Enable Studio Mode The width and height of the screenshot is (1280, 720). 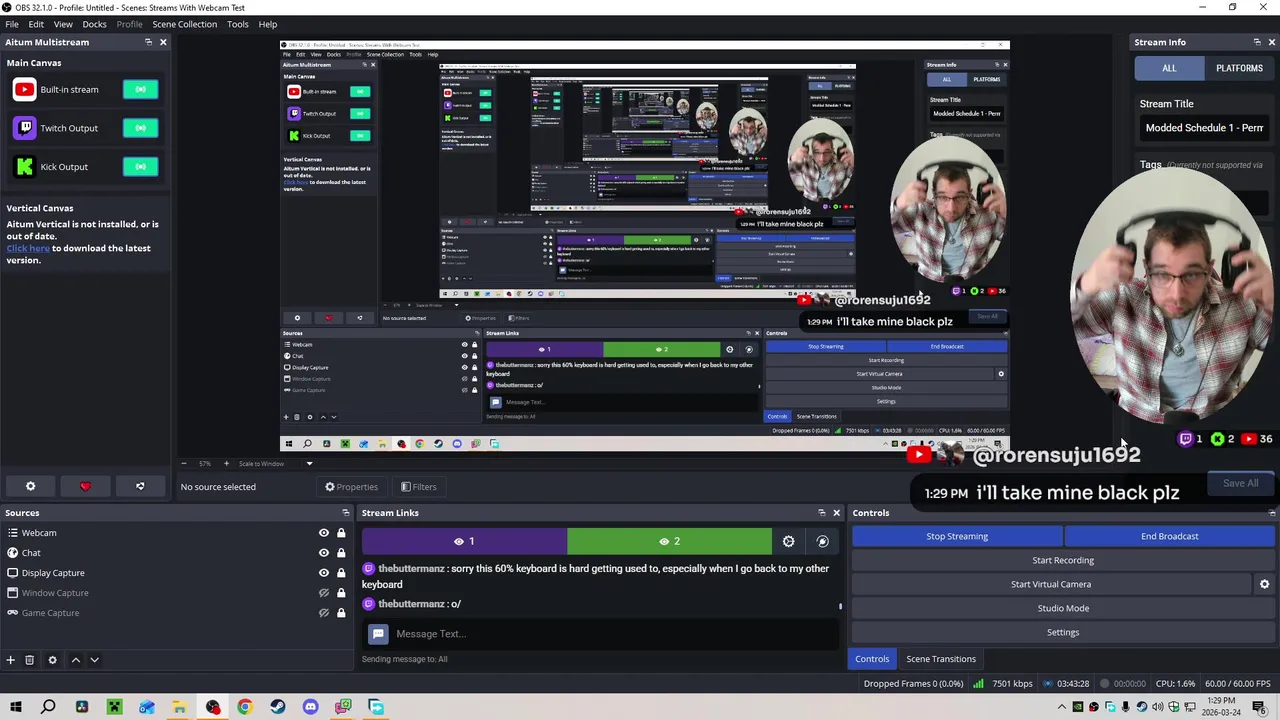click(1063, 608)
